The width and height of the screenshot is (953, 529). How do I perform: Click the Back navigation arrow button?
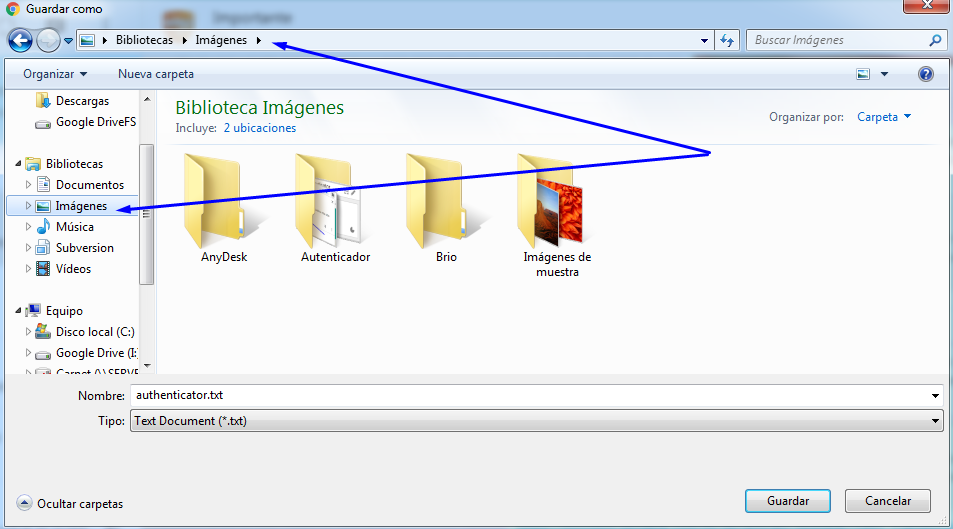coord(20,41)
